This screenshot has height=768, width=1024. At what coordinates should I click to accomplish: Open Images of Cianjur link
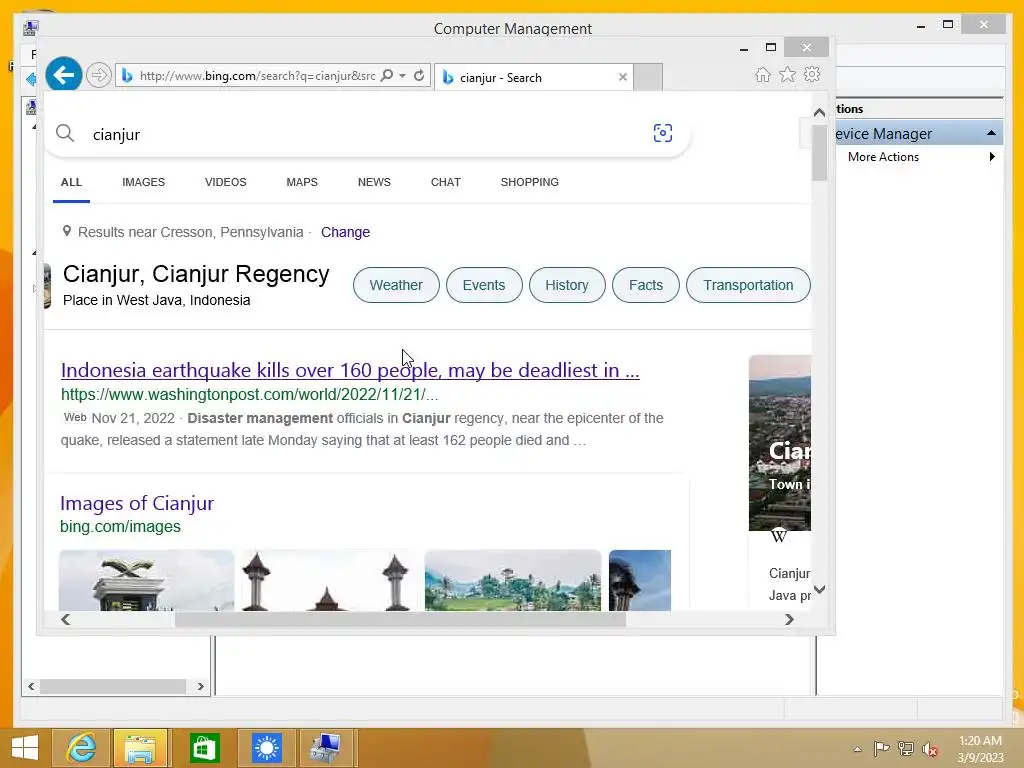(137, 504)
